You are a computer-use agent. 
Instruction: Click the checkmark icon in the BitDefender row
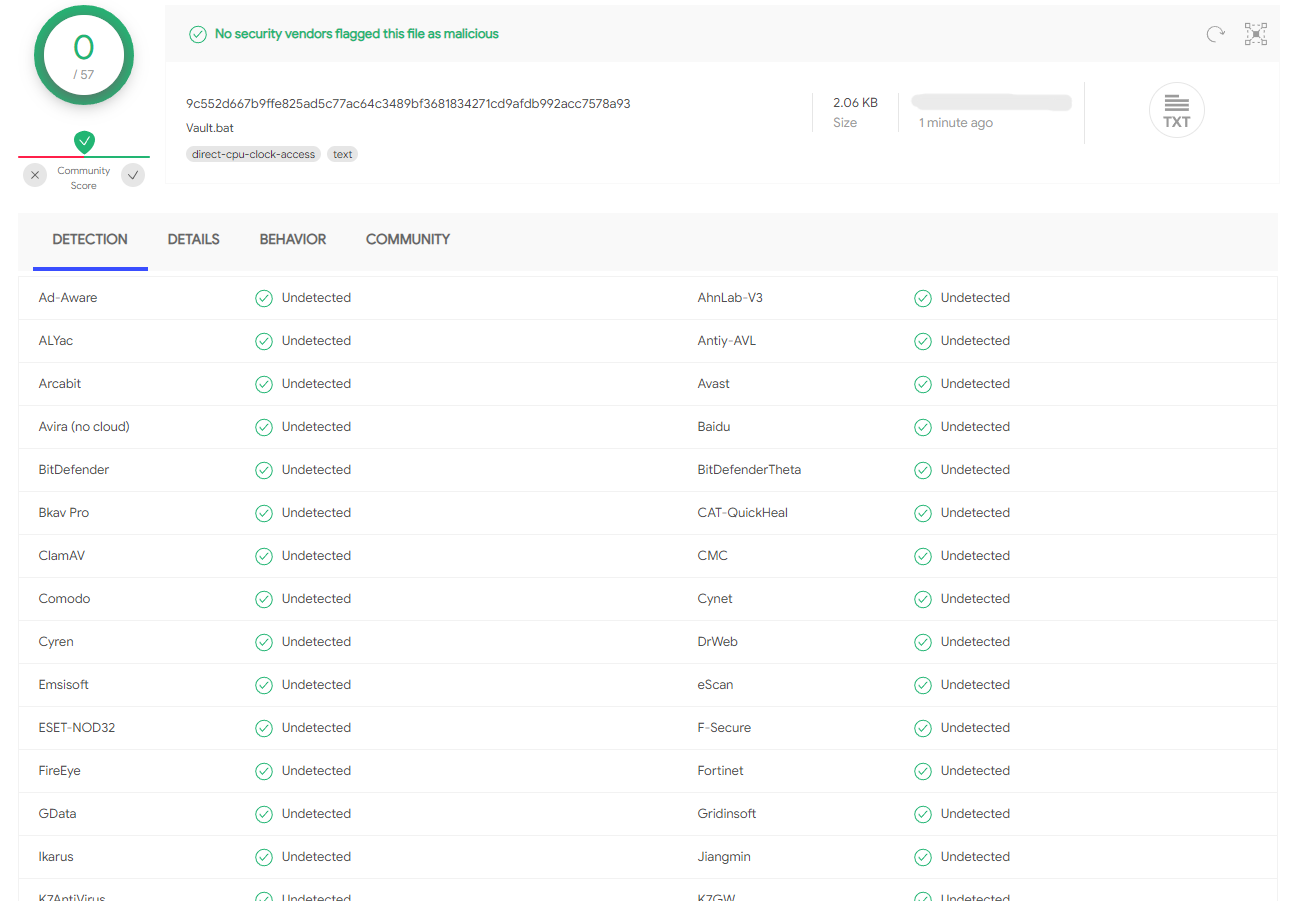pyautogui.click(x=264, y=470)
